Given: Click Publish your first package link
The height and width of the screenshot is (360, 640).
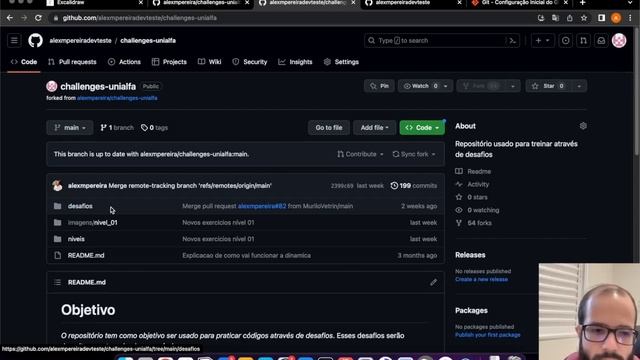Looking at the screenshot, I should [488, 335].
